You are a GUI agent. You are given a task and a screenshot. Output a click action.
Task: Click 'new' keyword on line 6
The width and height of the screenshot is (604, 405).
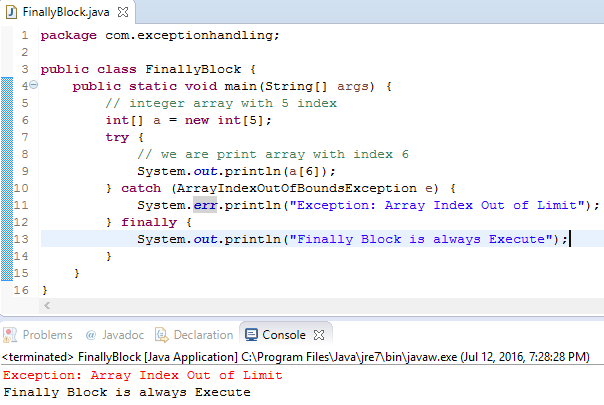(197, 120)
